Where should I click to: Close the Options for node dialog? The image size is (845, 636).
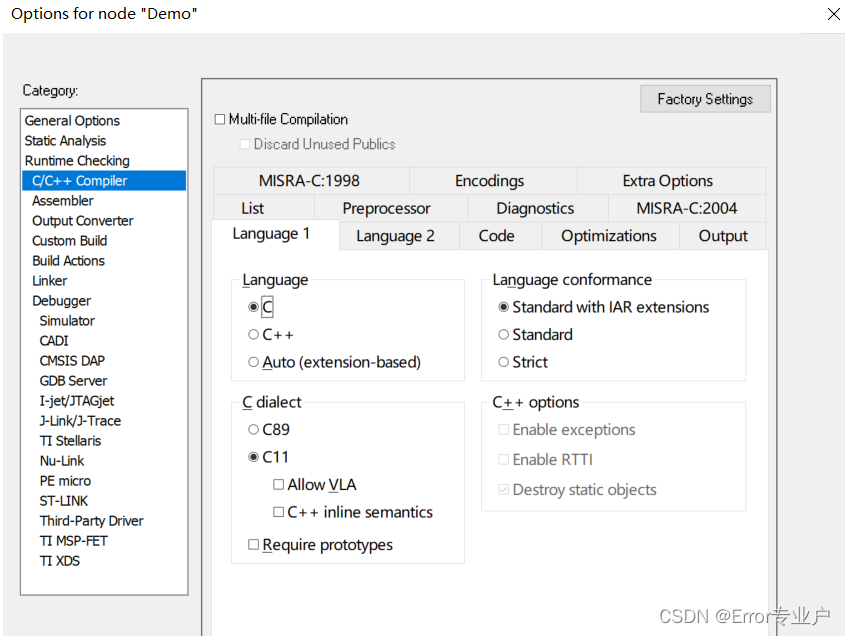(x=833, y=14)
